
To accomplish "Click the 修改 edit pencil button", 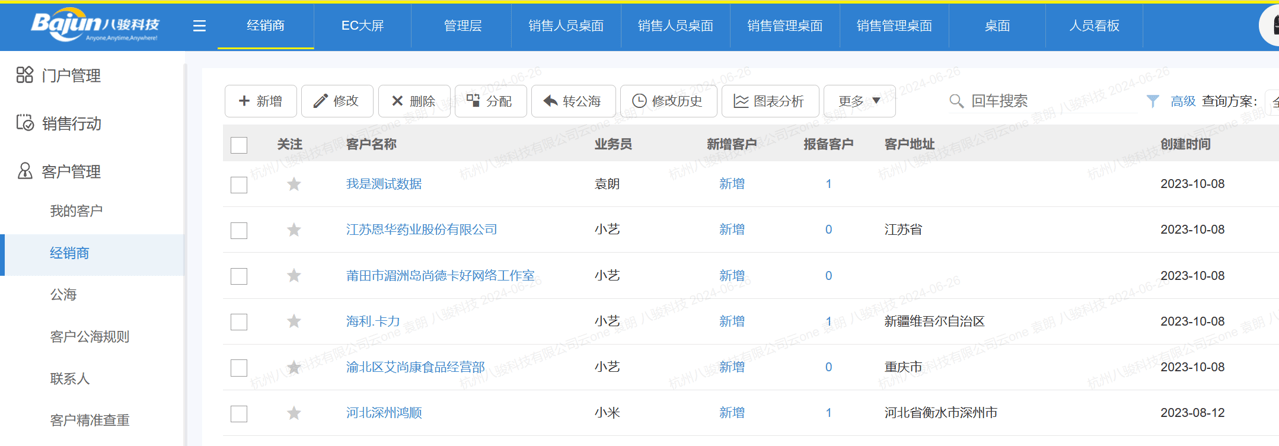I will [336, 101].
